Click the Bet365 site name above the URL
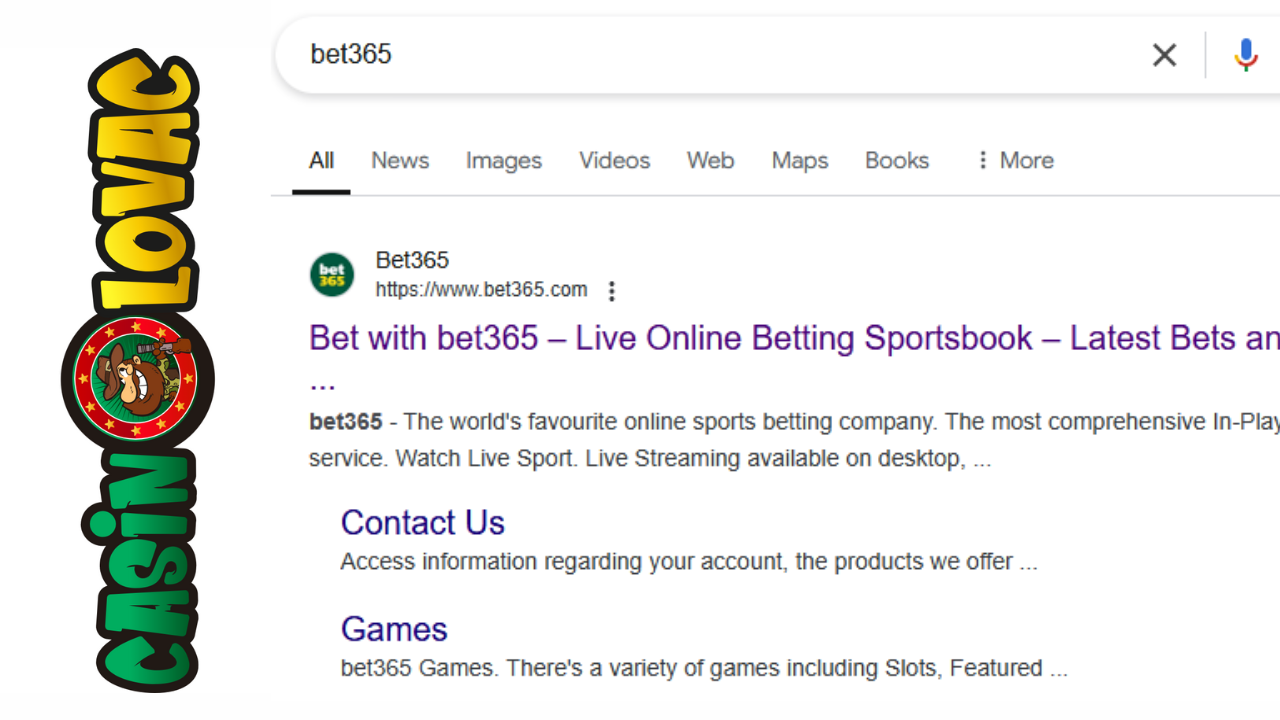Viewport: 1280px width, 720px height. (412, 260)
